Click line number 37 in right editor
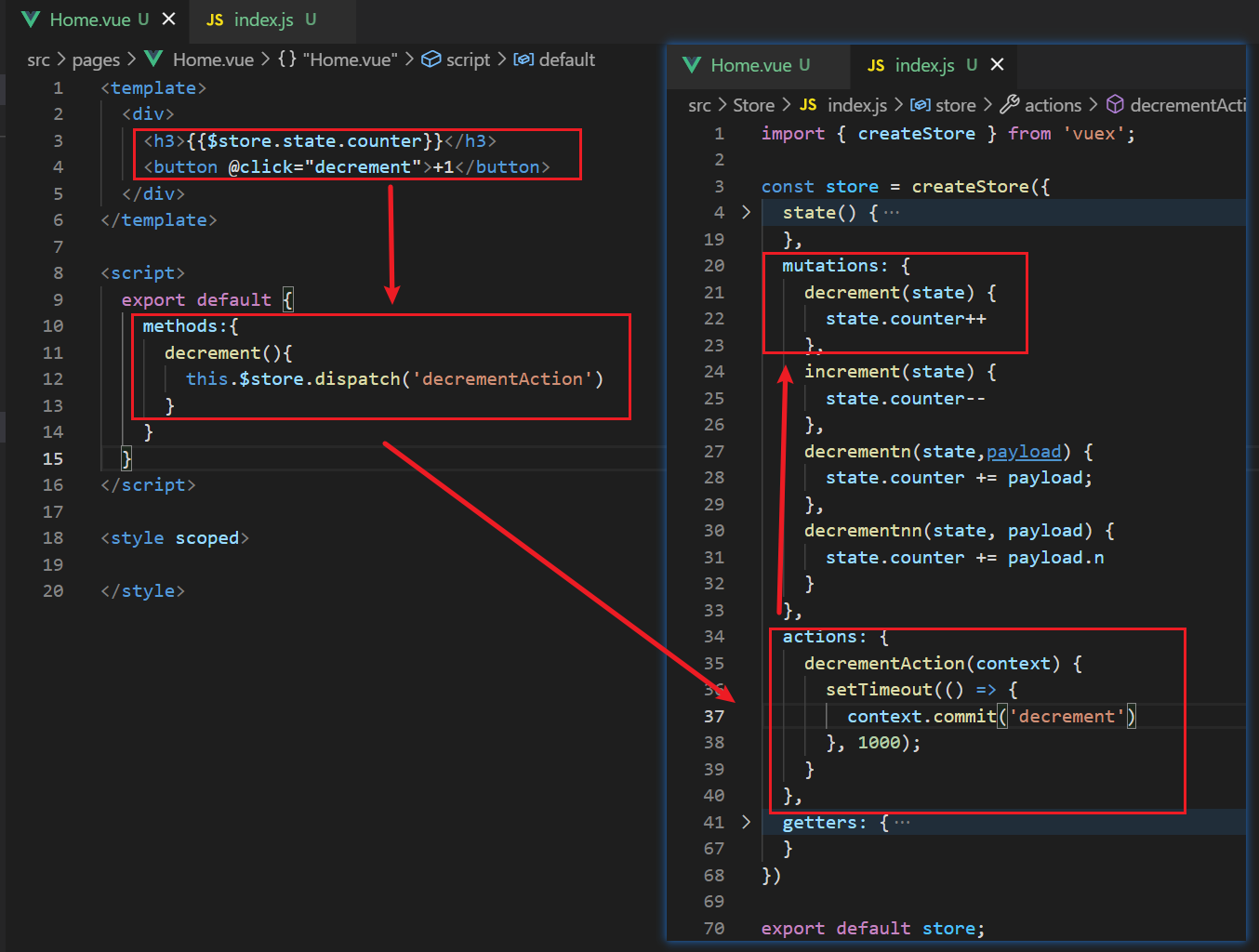Viewport: 1259px width, 952px height. (714, 717)
